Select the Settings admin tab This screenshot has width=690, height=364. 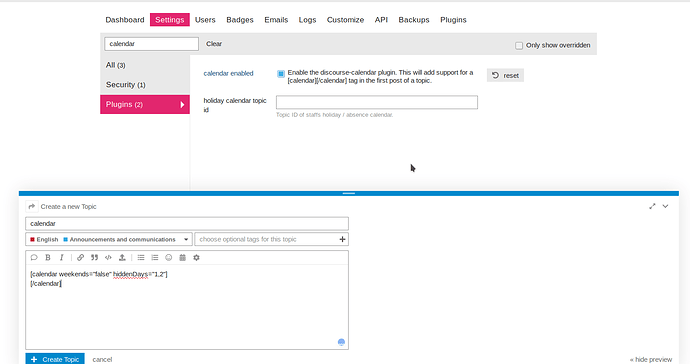(x=169, y=20)
